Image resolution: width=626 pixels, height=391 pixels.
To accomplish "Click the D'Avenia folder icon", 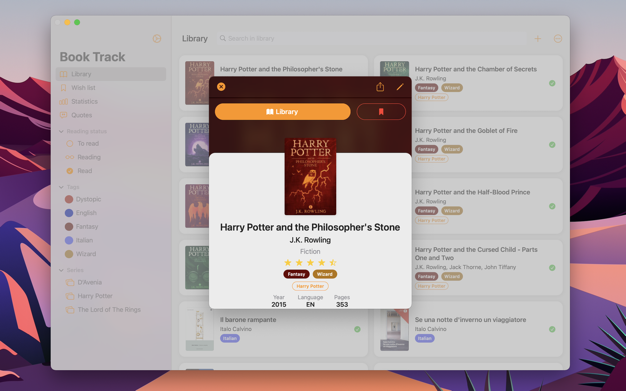I will (x=70, y=282).
